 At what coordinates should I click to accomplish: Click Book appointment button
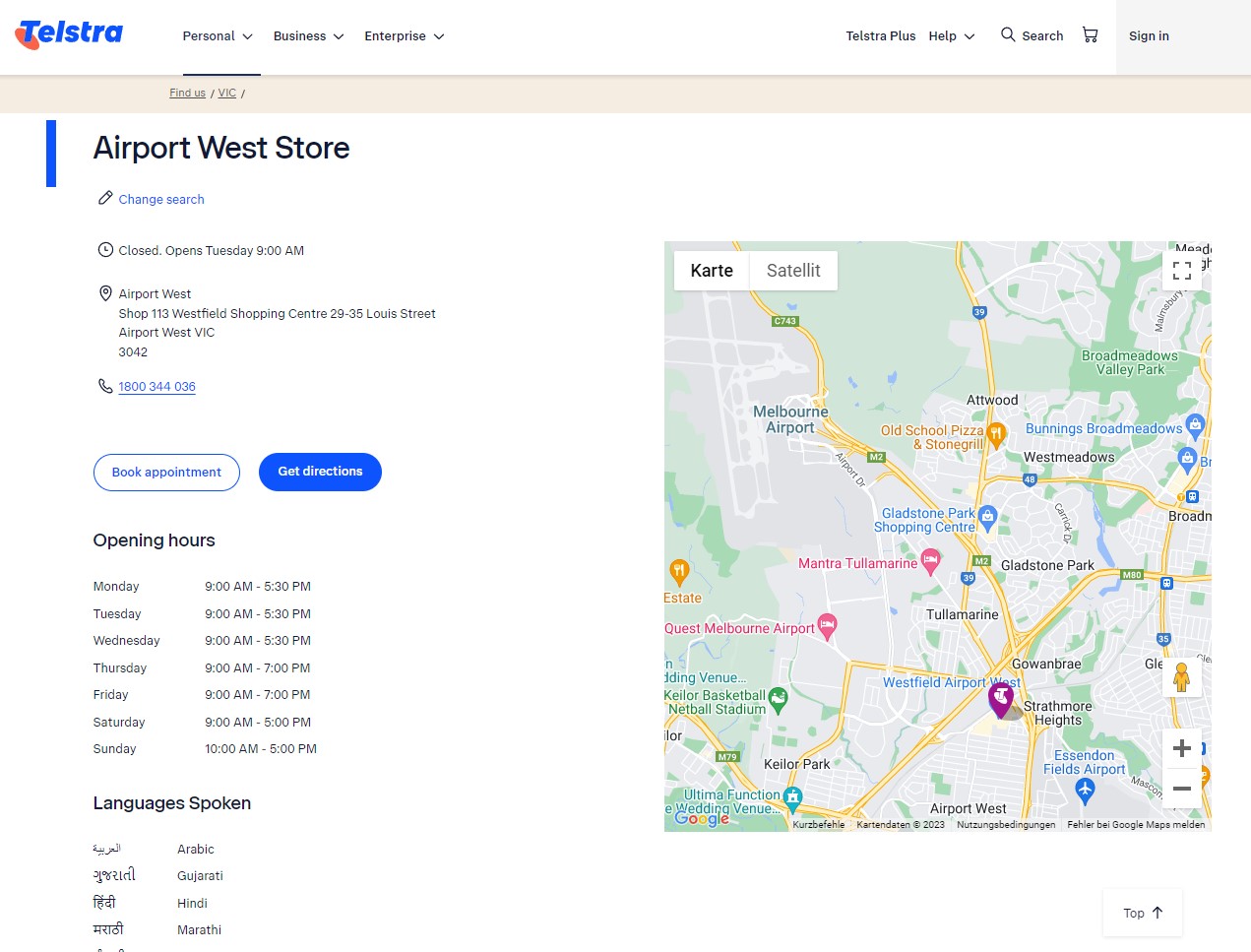tap(166, 473)
